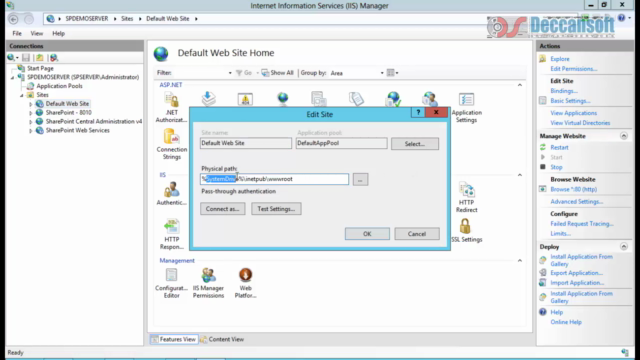Viewport: 640px width, 360px height.
Task: Click the Bindings... action link
Action: 564,91
